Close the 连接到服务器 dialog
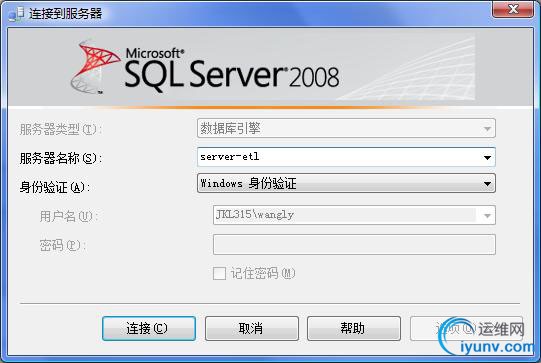The height and width of the screenshot is (363, 541). click(x=513, y=9)
